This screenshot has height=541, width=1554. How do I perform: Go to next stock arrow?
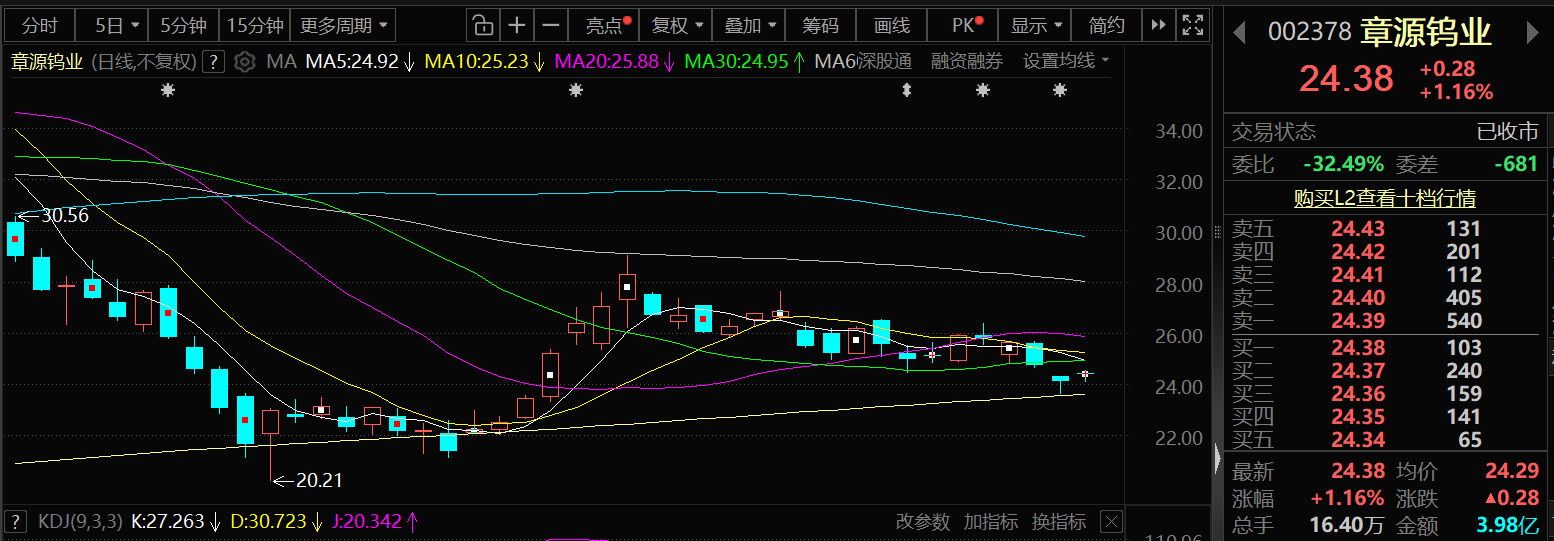pyautogui.click(x=1532, y=33)
